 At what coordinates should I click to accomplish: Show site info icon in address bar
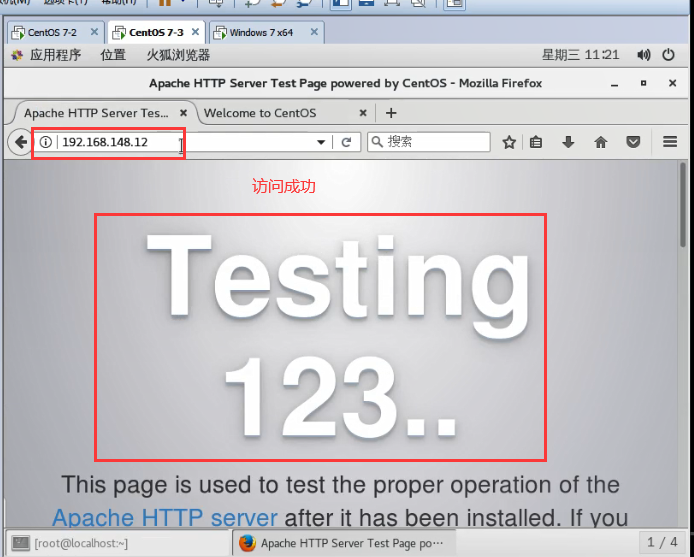click(x=46, y=142)
